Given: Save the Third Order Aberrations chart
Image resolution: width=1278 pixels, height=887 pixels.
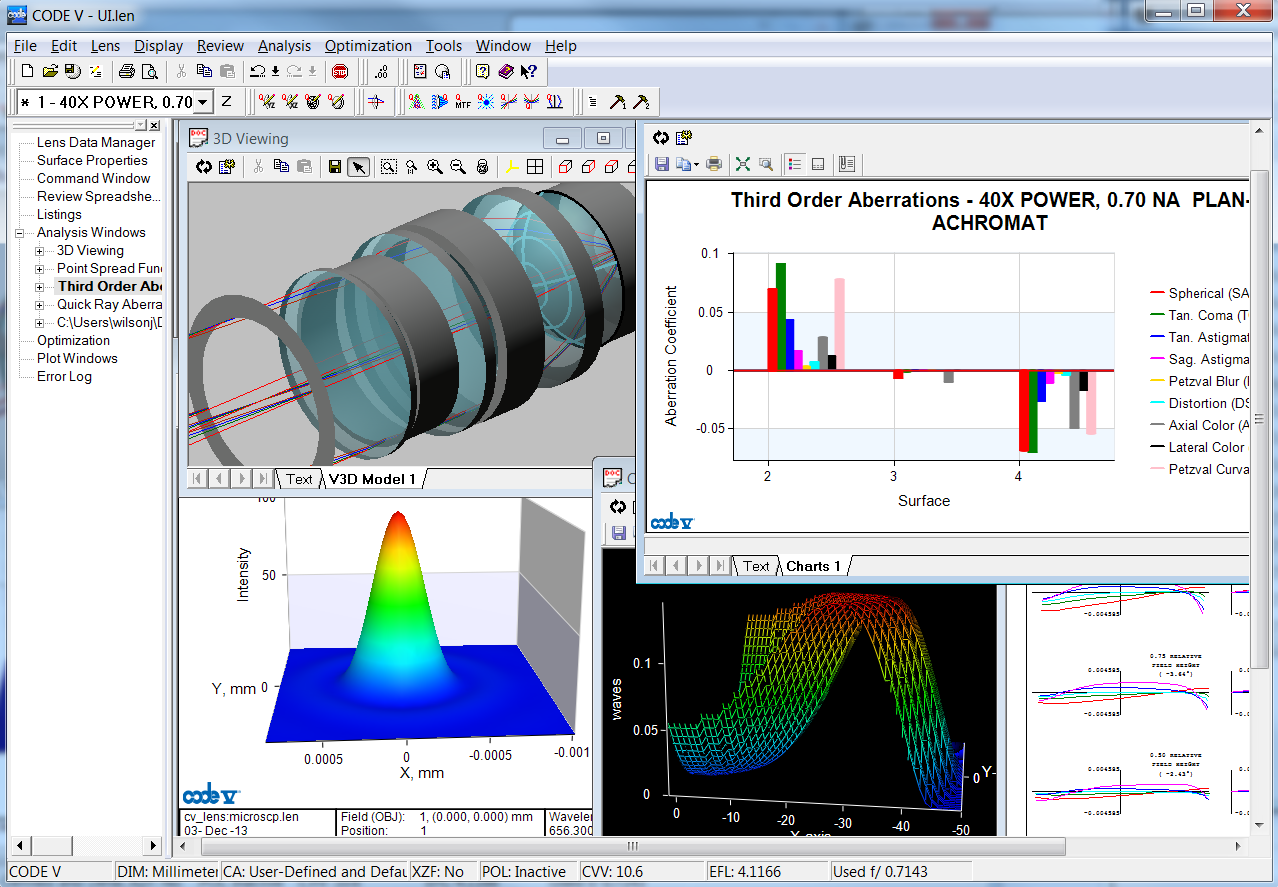Looking at the screenshot, I should (662, 164).
